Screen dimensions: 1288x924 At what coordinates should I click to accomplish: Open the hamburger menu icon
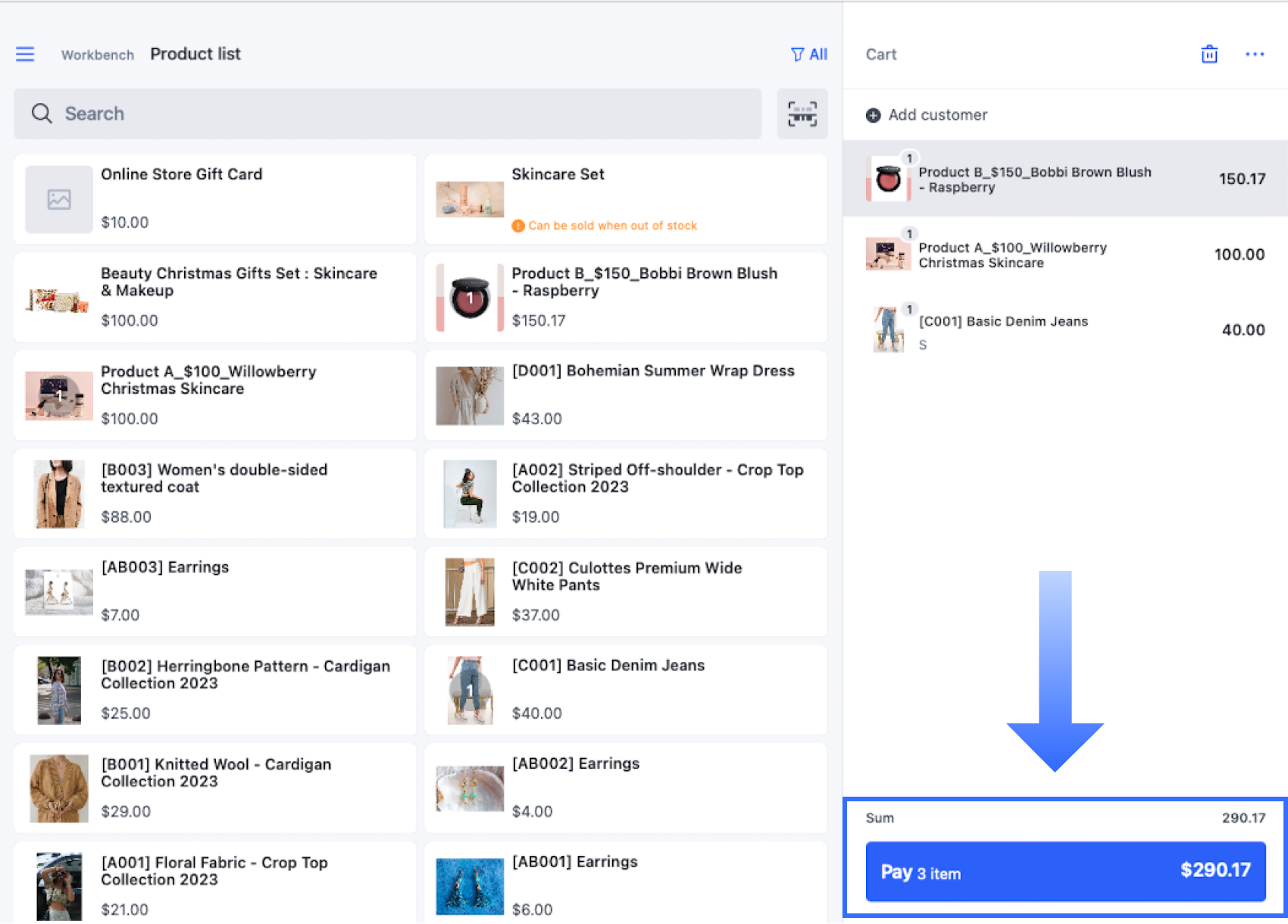(x=25, y=54)
